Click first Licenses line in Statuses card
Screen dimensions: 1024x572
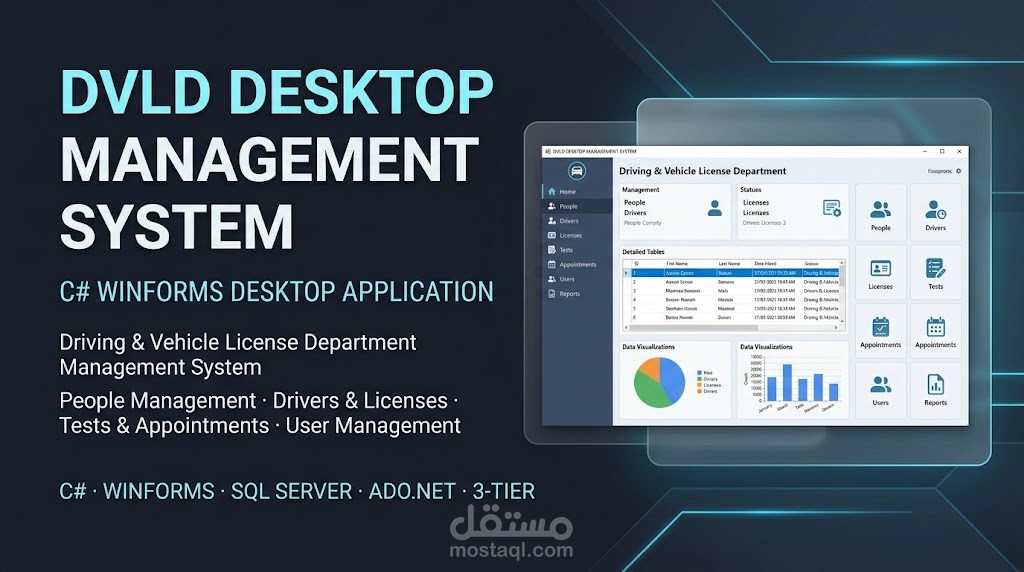click(x=756, y=202)
